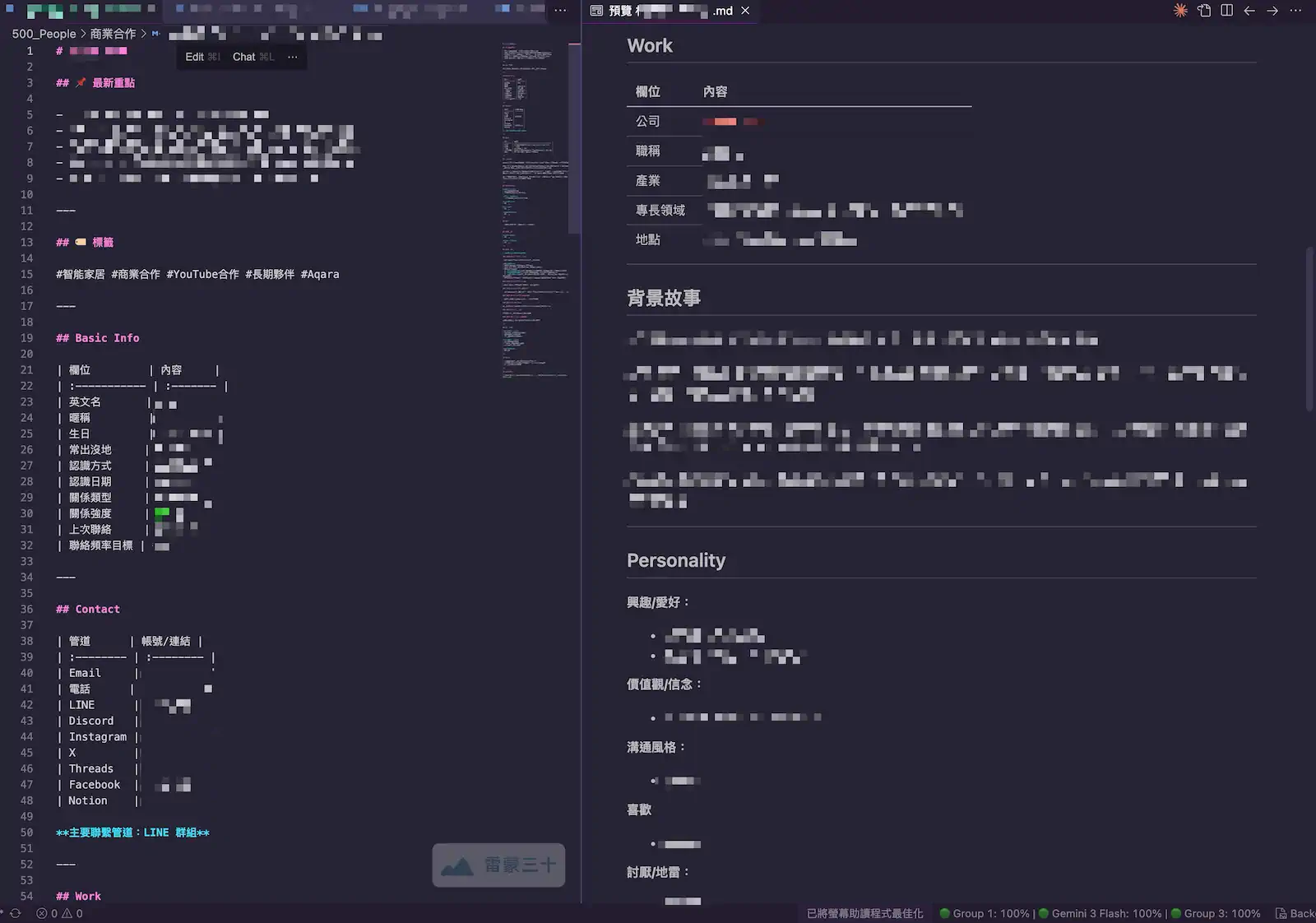The height and width of the screenshot is (923, 1316).
Task: Click the sync icon in status bar
Action: tap(15, 913)
